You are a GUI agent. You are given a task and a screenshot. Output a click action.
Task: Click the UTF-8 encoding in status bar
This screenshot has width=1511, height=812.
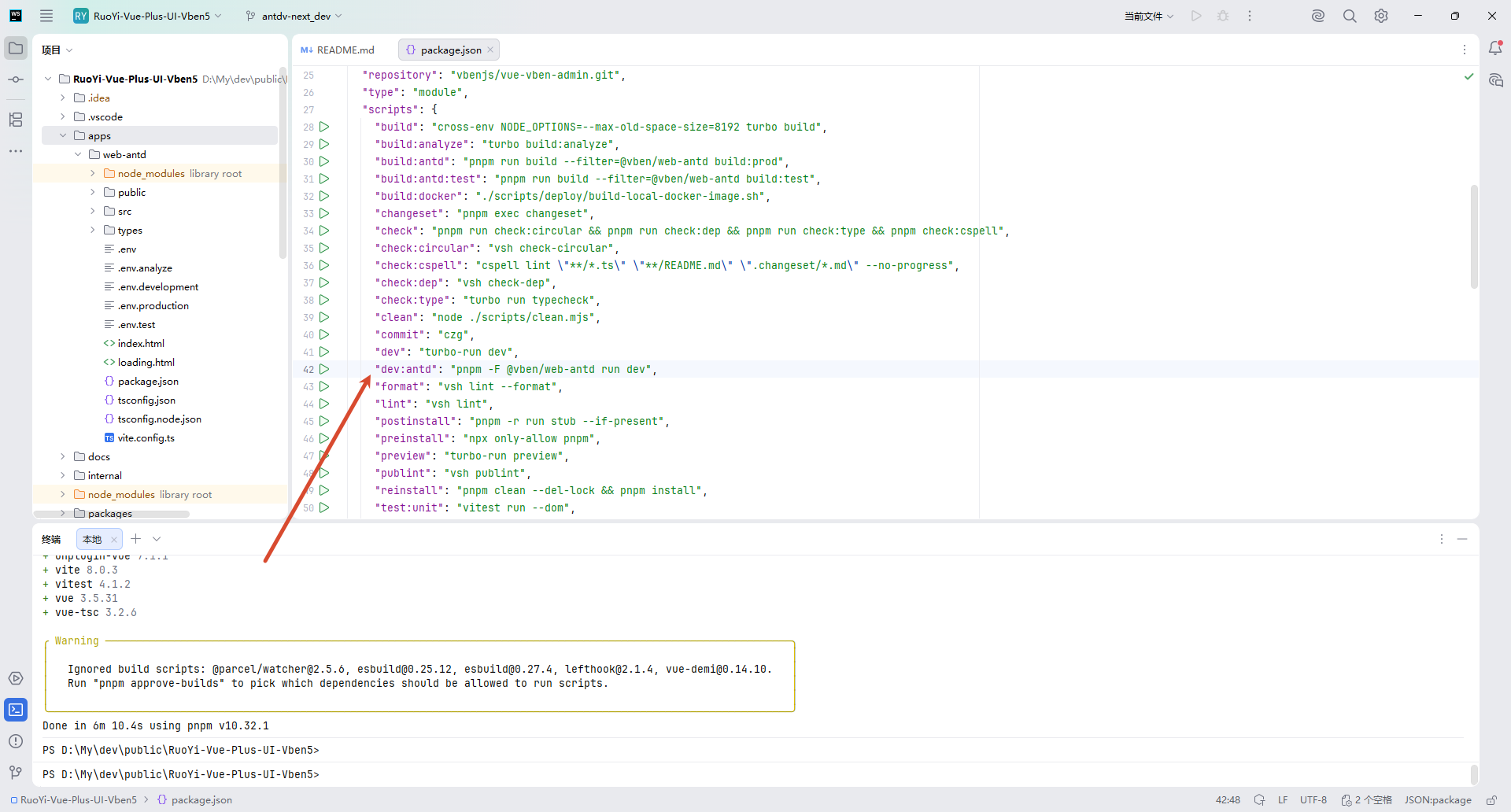(1313, 800)
